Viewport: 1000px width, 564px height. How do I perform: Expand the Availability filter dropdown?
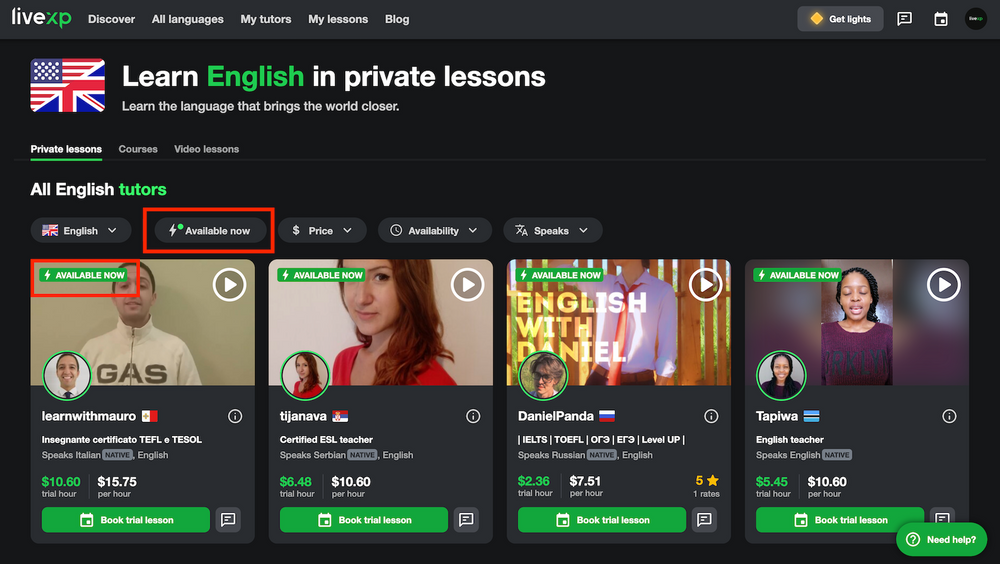pyautogui.click(x=434, y=231)
